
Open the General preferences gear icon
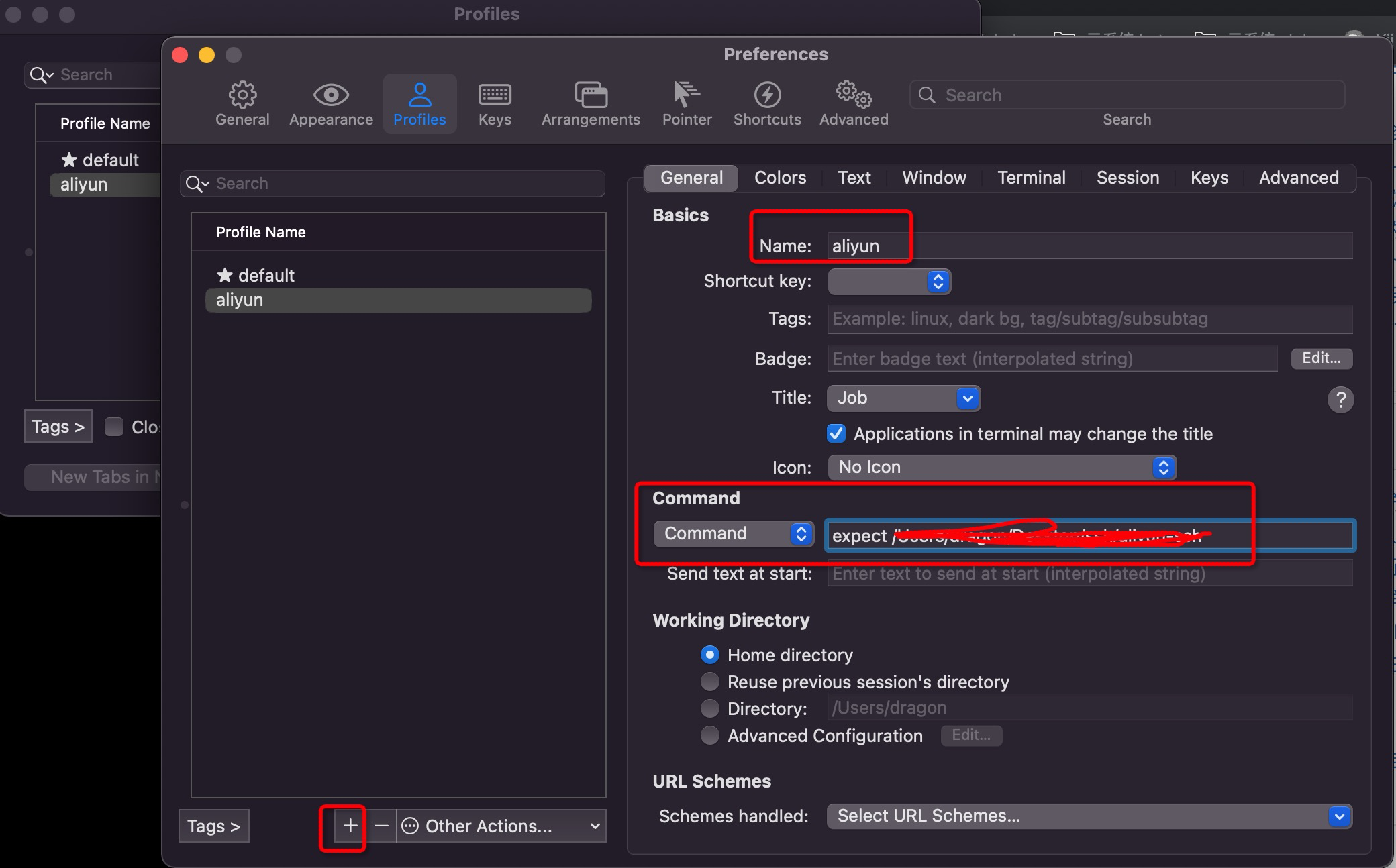pyautogui.click(x=242, y=96)
